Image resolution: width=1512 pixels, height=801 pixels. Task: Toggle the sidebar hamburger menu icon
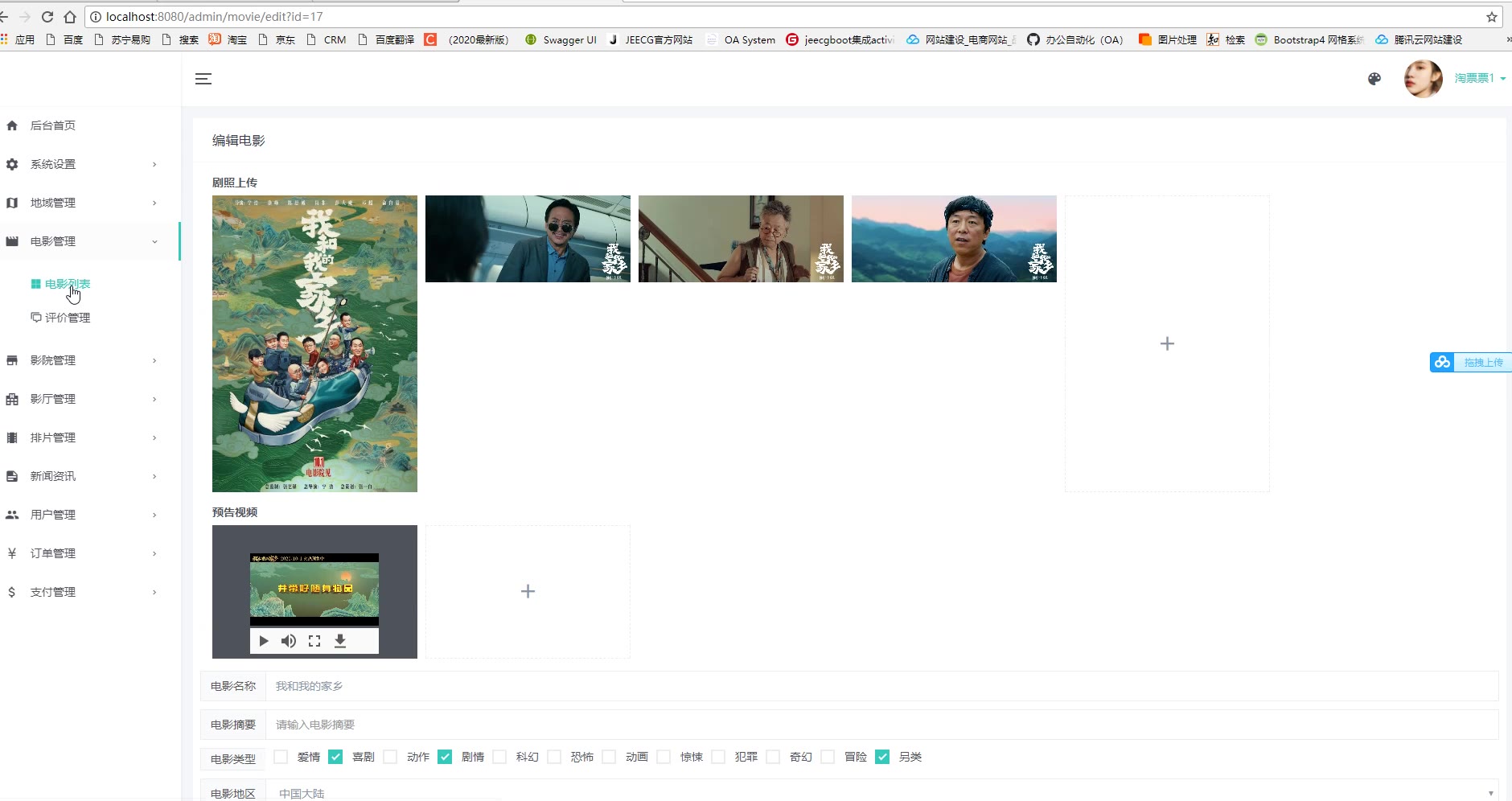[x=203, y=79]
